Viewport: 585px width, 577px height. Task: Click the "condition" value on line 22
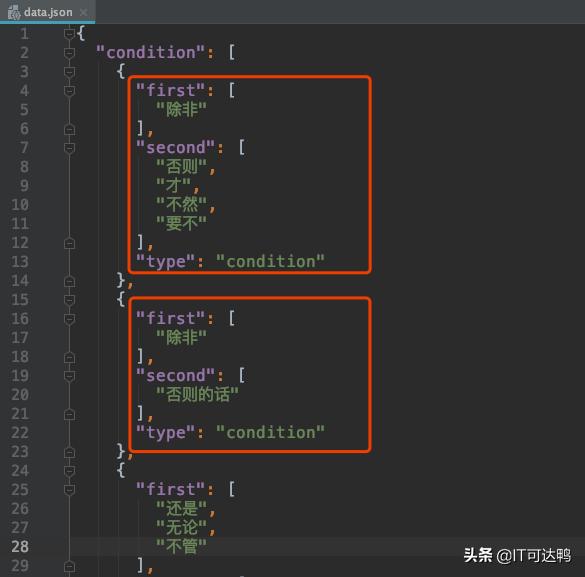270,433
